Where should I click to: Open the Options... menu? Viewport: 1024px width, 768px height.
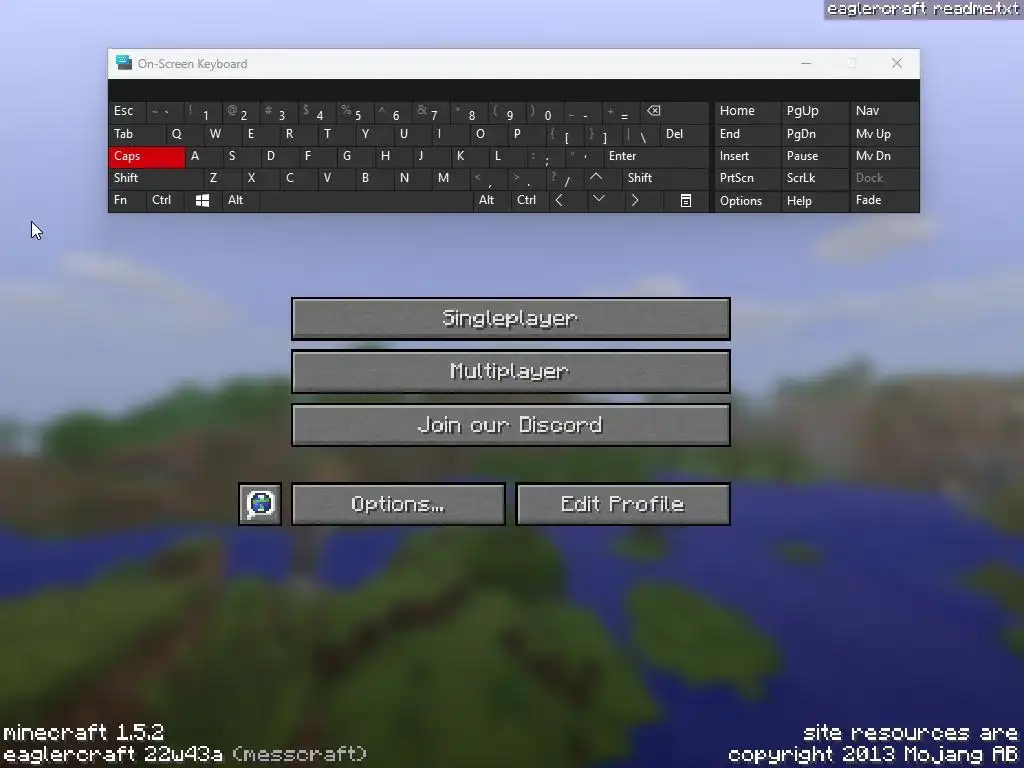(398, 504)
